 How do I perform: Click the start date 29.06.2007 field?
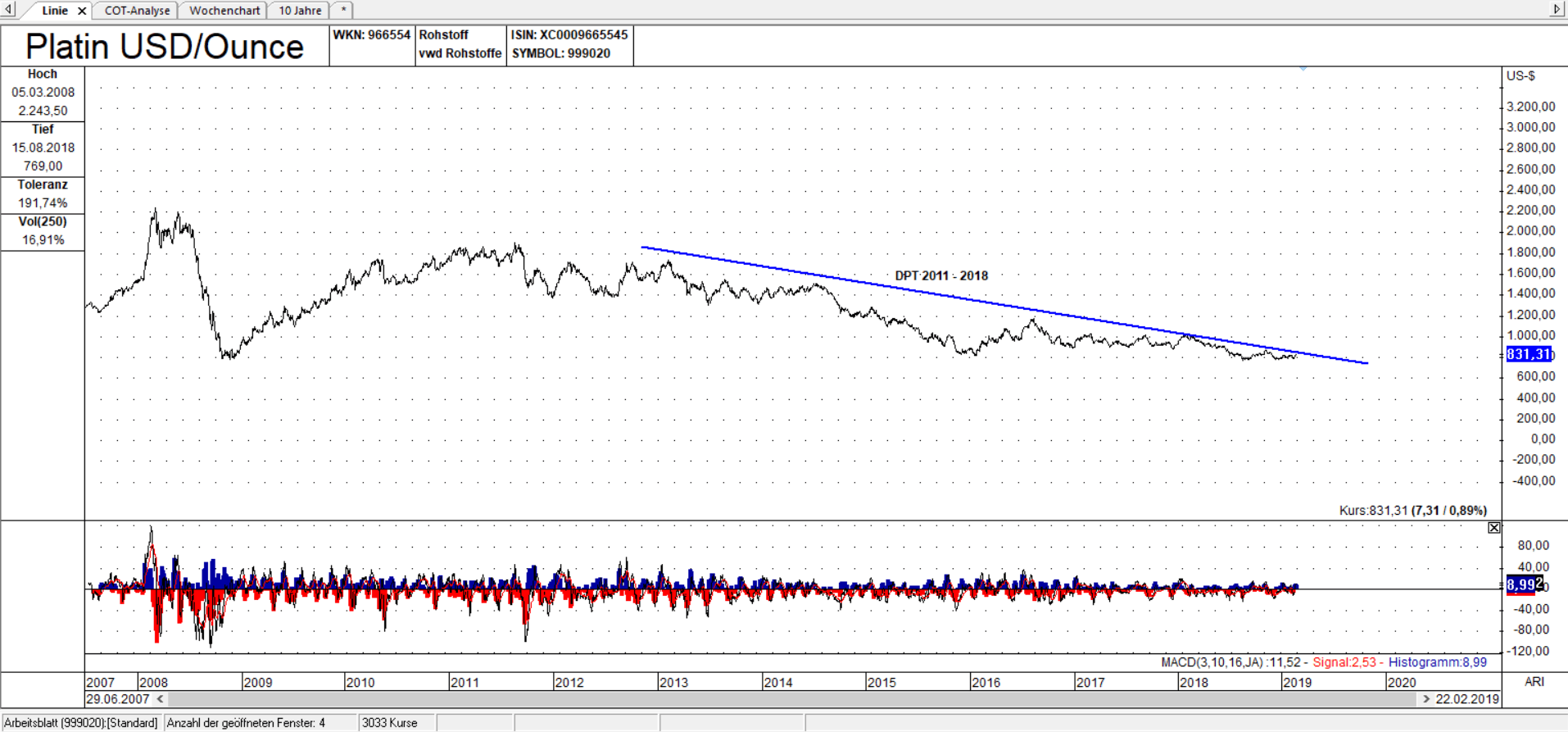[118, 699]
